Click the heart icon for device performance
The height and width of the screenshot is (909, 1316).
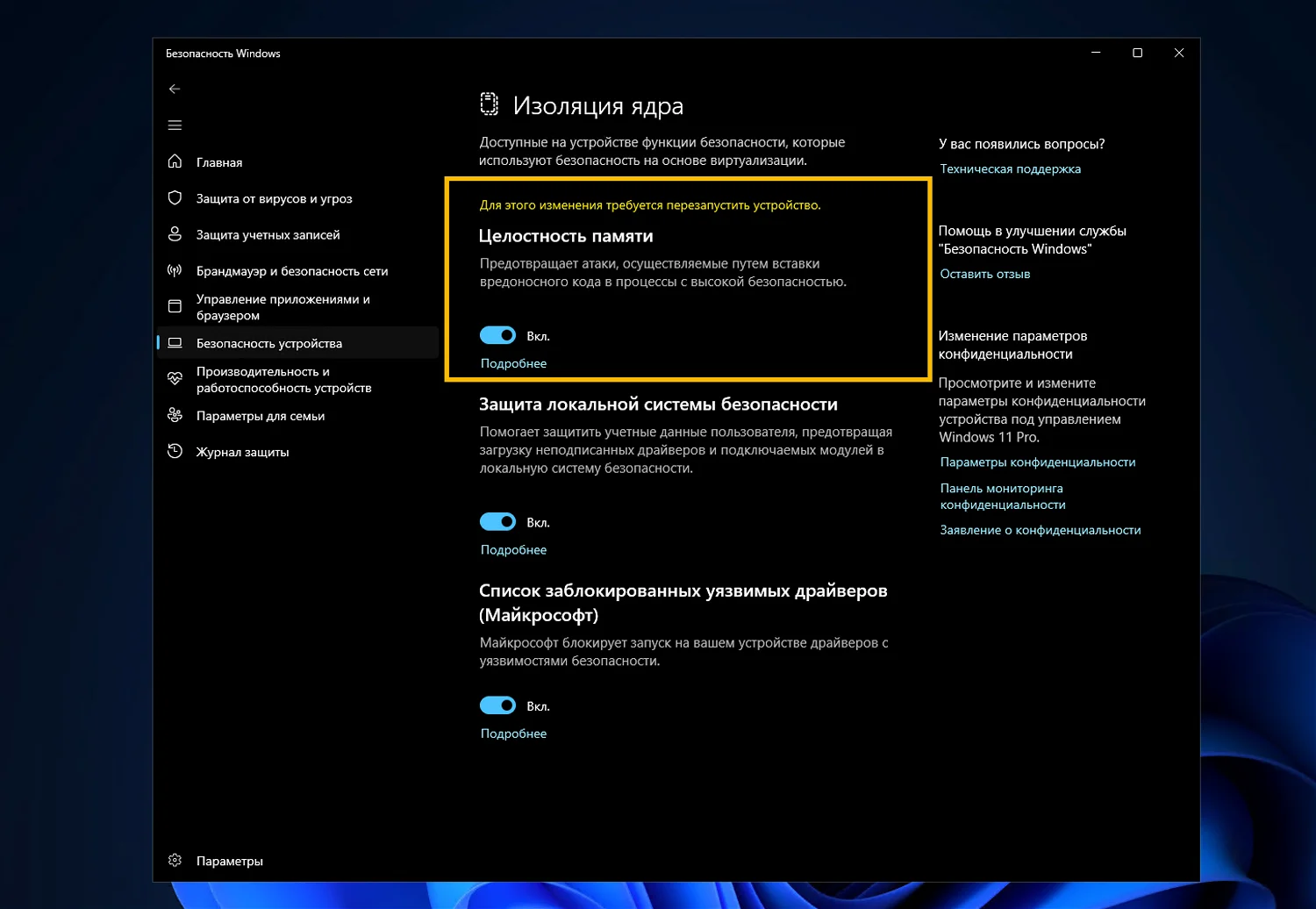175,379
